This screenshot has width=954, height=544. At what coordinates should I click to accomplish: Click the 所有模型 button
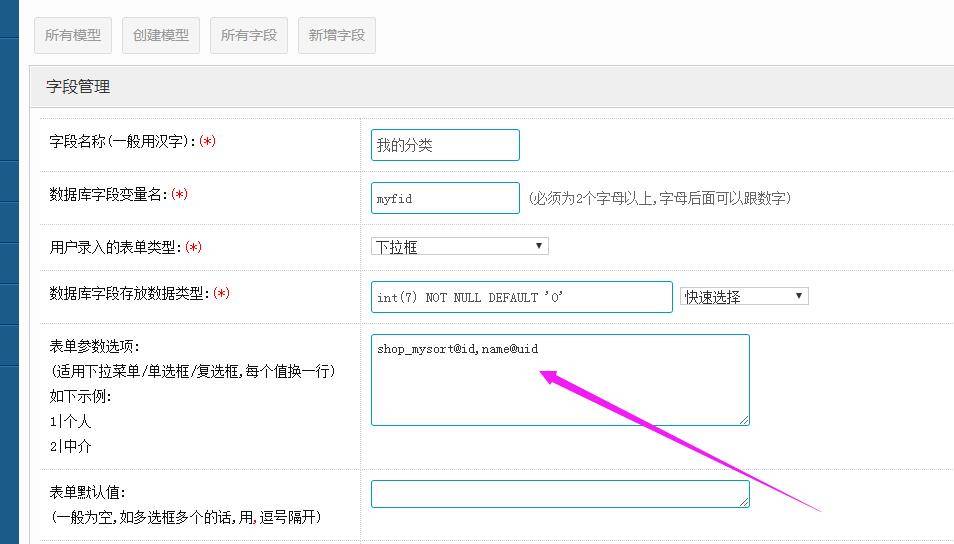(x=73, y=35)
